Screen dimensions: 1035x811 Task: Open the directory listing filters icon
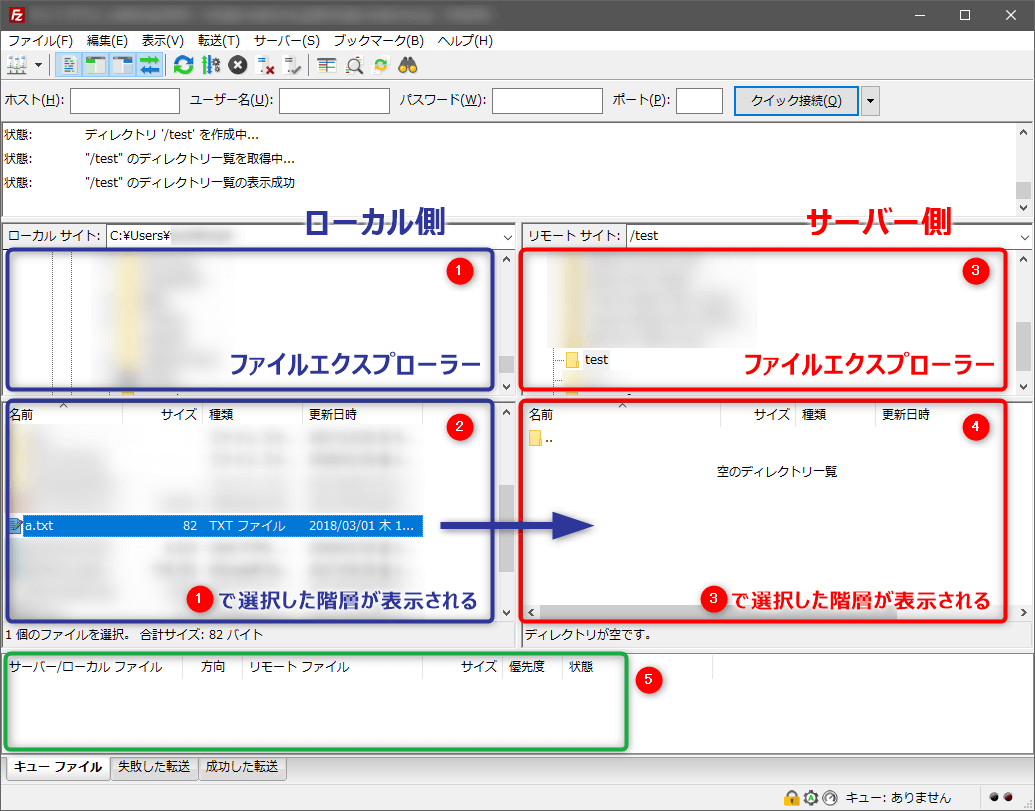click(327, 65)
